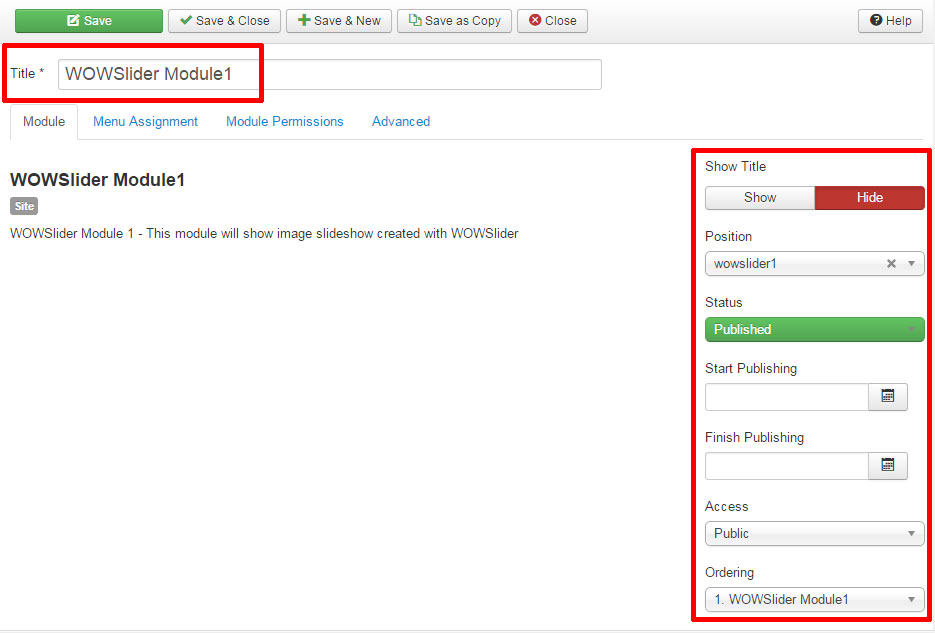This screenshot has width=935, height=633.
Task: Click the Position label
Action: (x=728, y=237)
